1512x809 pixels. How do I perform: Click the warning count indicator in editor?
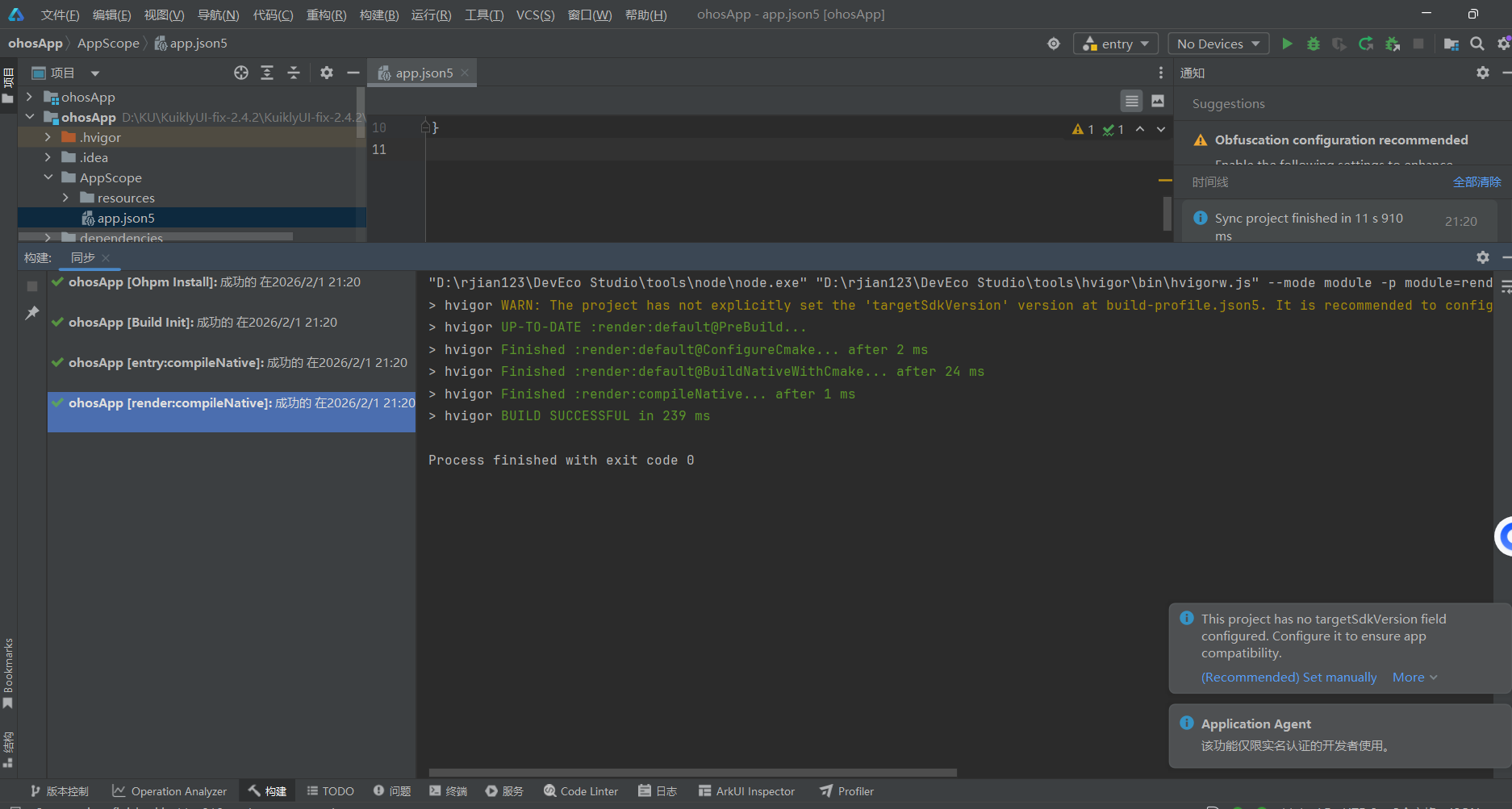pyautogui.click(x=1083, y=129)
